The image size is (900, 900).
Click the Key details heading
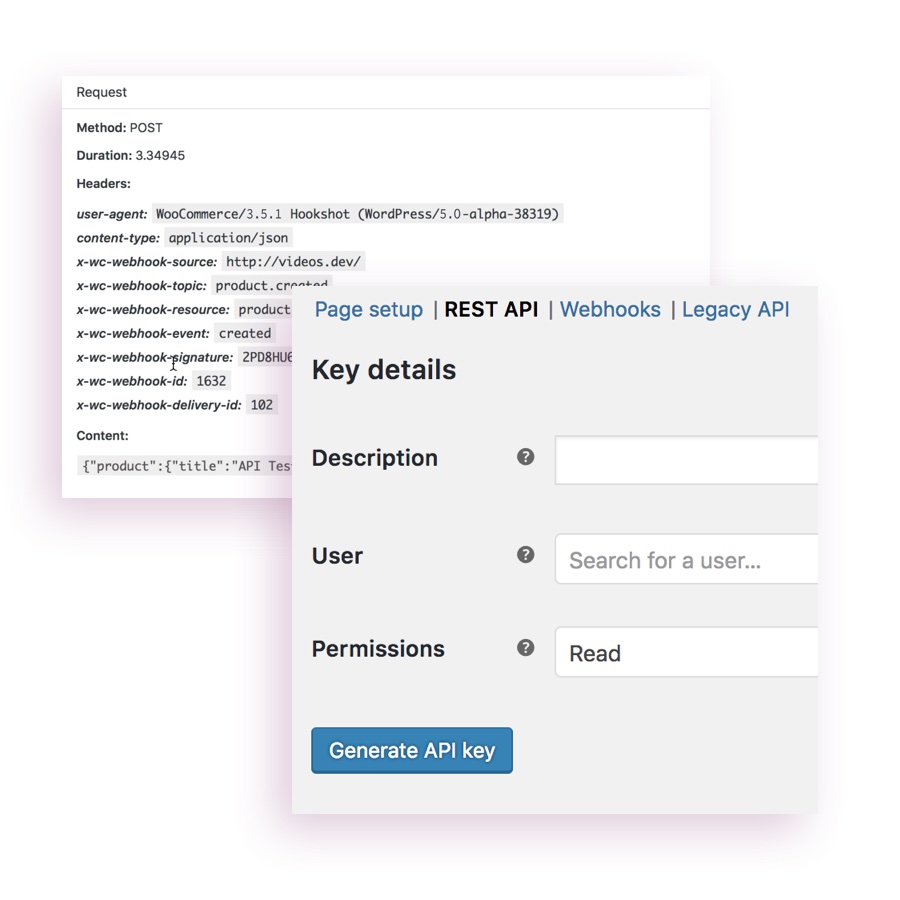(x=384, y=370)
